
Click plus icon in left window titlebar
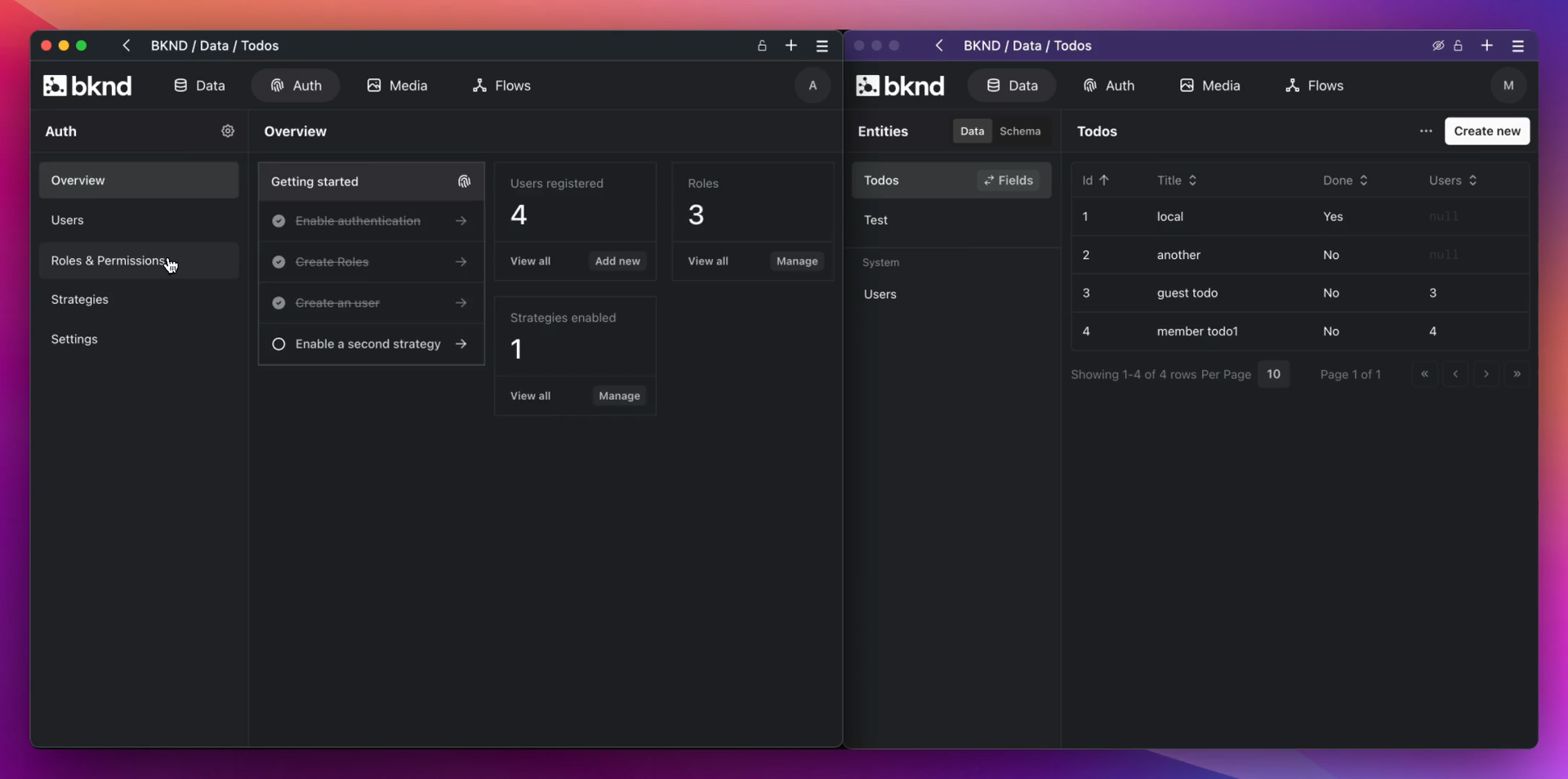pos(791,46)
